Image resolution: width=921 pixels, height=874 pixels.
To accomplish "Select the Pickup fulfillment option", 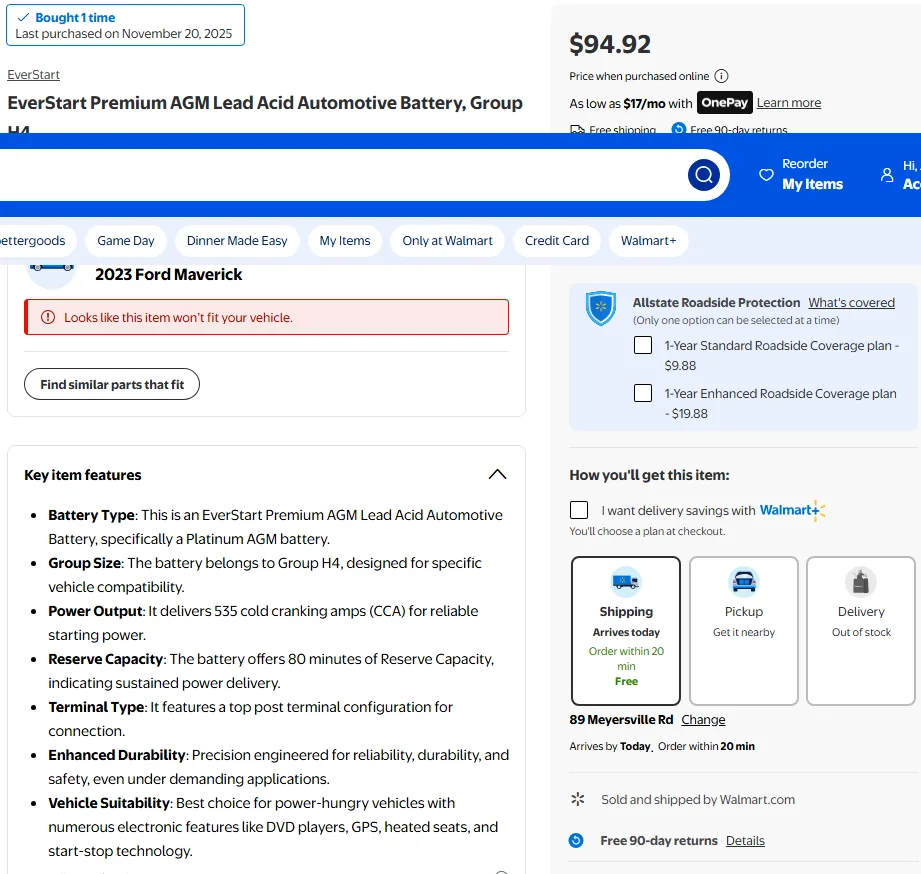I will point(744,631).
